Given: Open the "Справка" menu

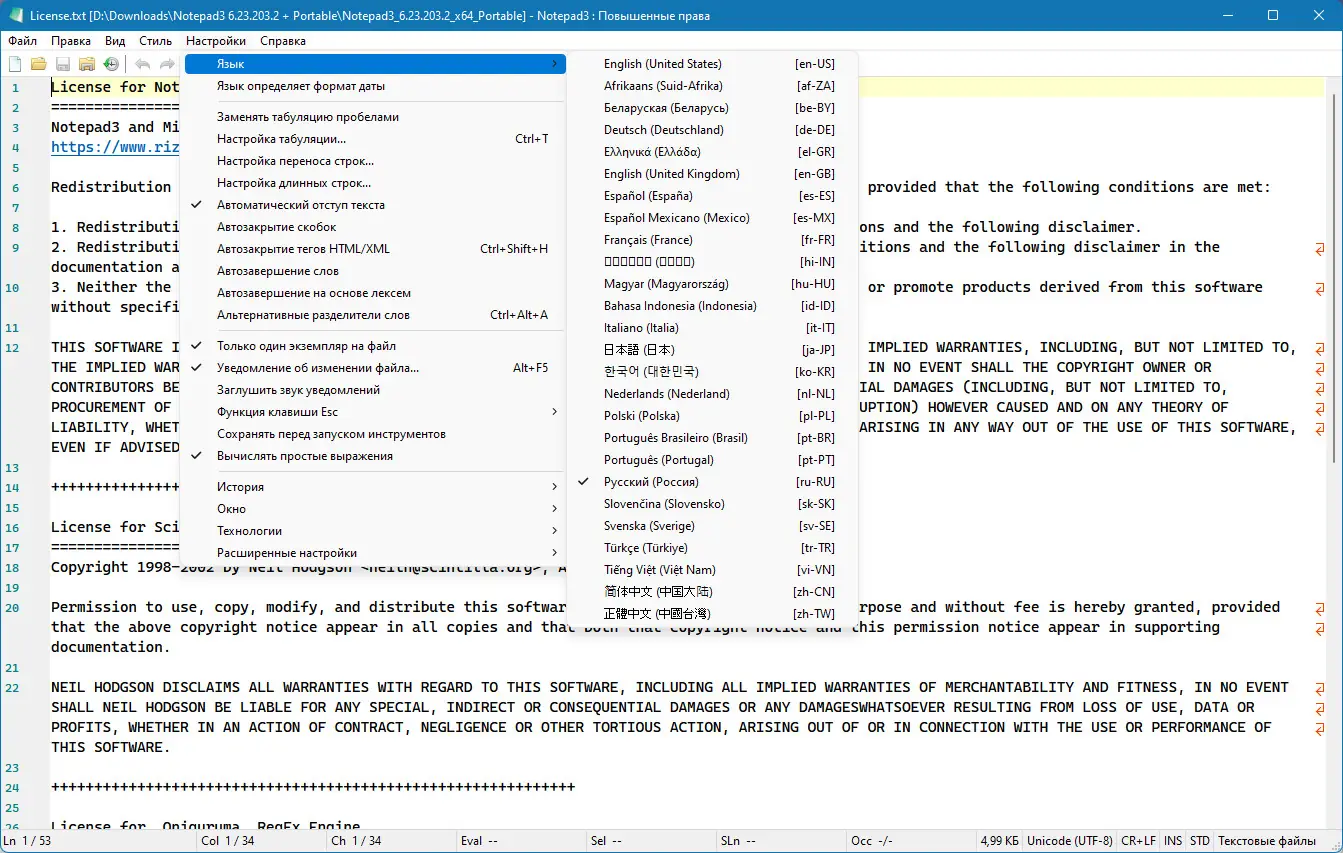Looking at the screenshot, I should coord(283,41).
